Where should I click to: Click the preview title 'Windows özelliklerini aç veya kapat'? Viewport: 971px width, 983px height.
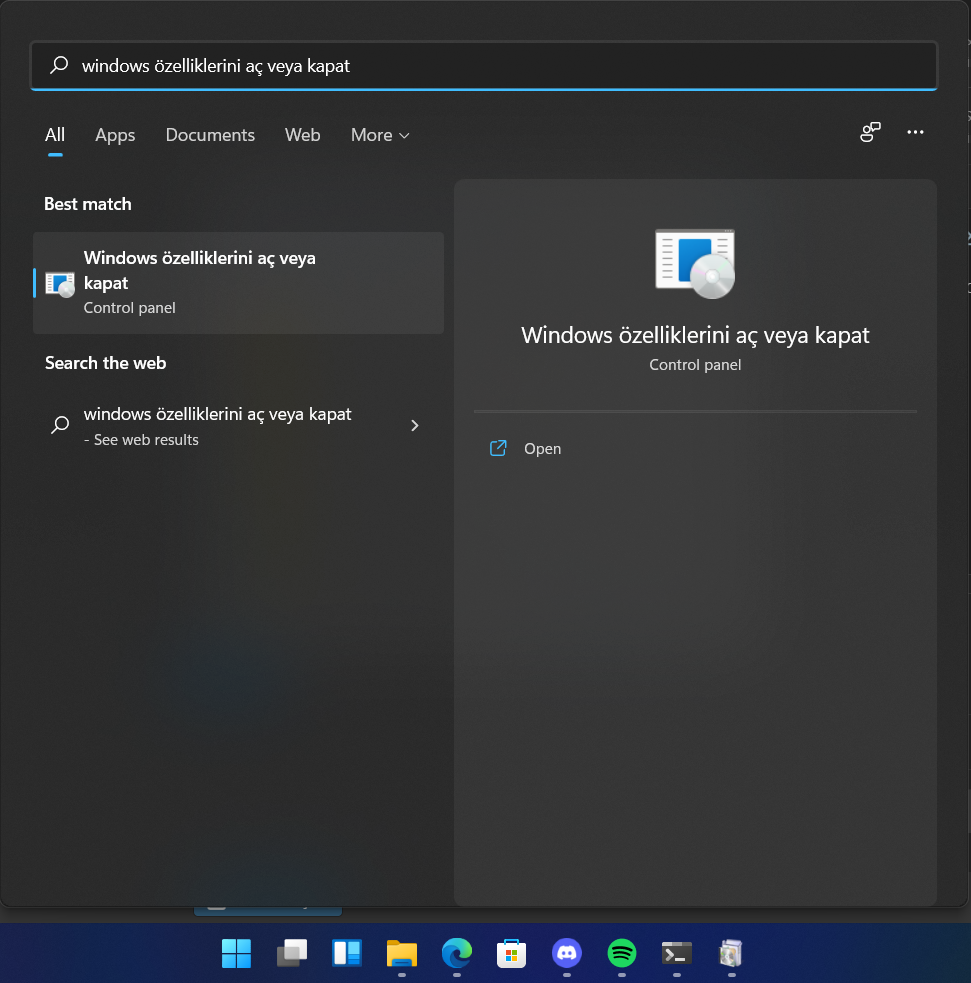click(x=695, y=335)
